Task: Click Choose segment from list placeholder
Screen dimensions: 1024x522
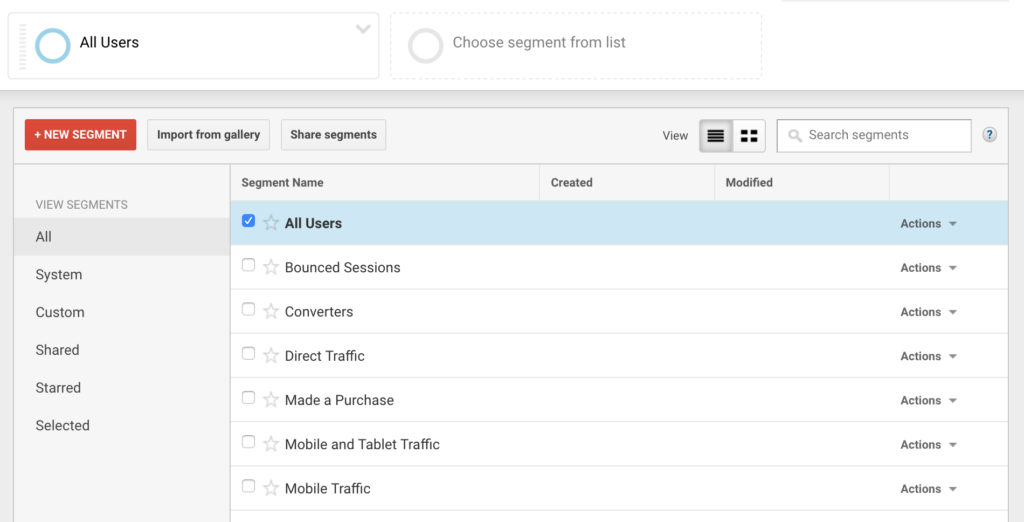Action: [576, 46]
